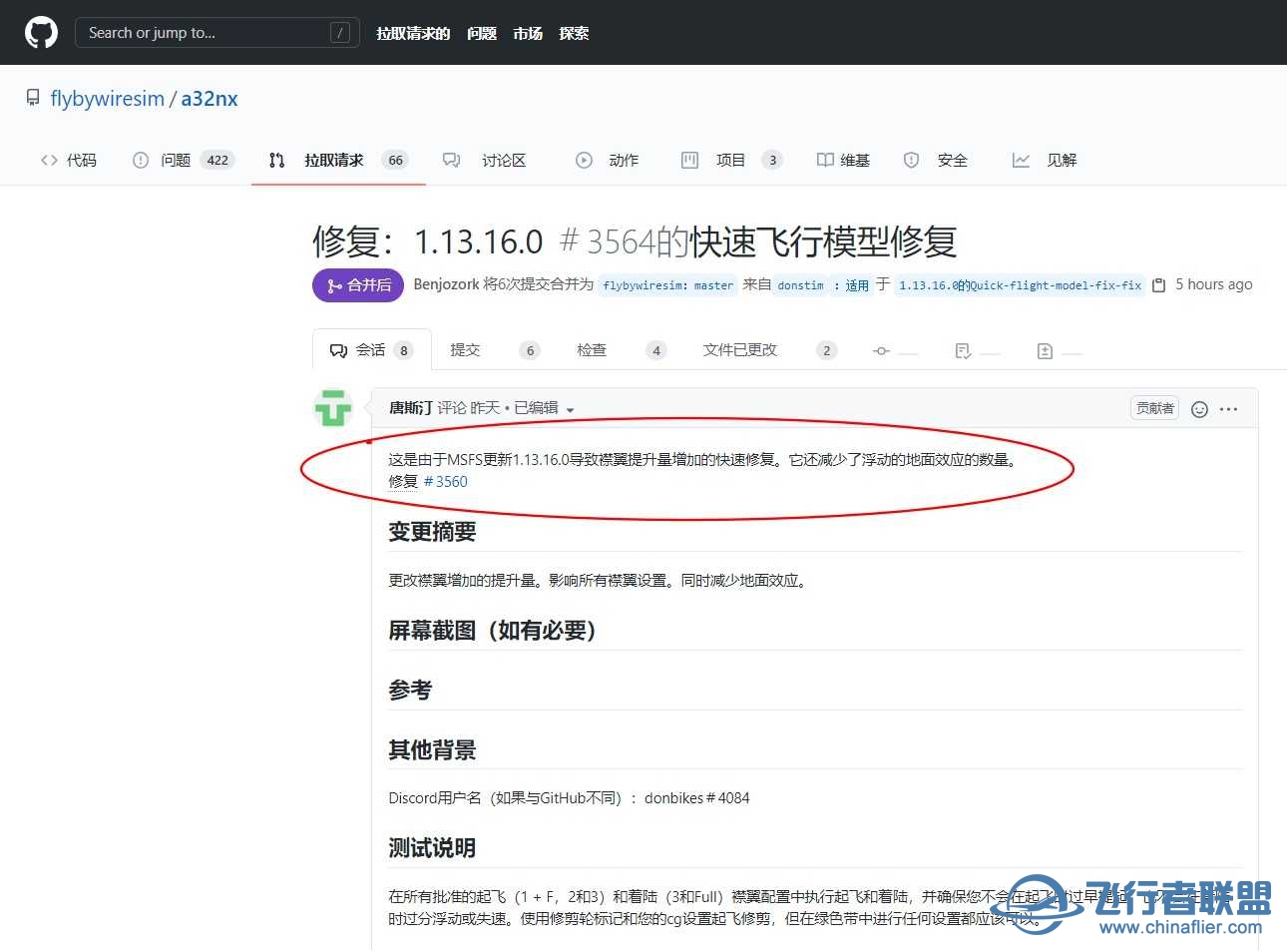Click the 问题 issues circle icon
This screenshot has height=952, width=1287.
[x=141, y=160]
